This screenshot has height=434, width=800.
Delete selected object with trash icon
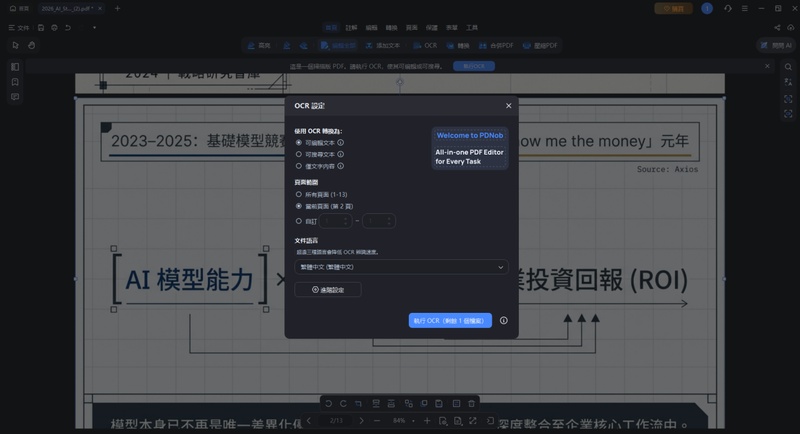(x=471, y=403)
